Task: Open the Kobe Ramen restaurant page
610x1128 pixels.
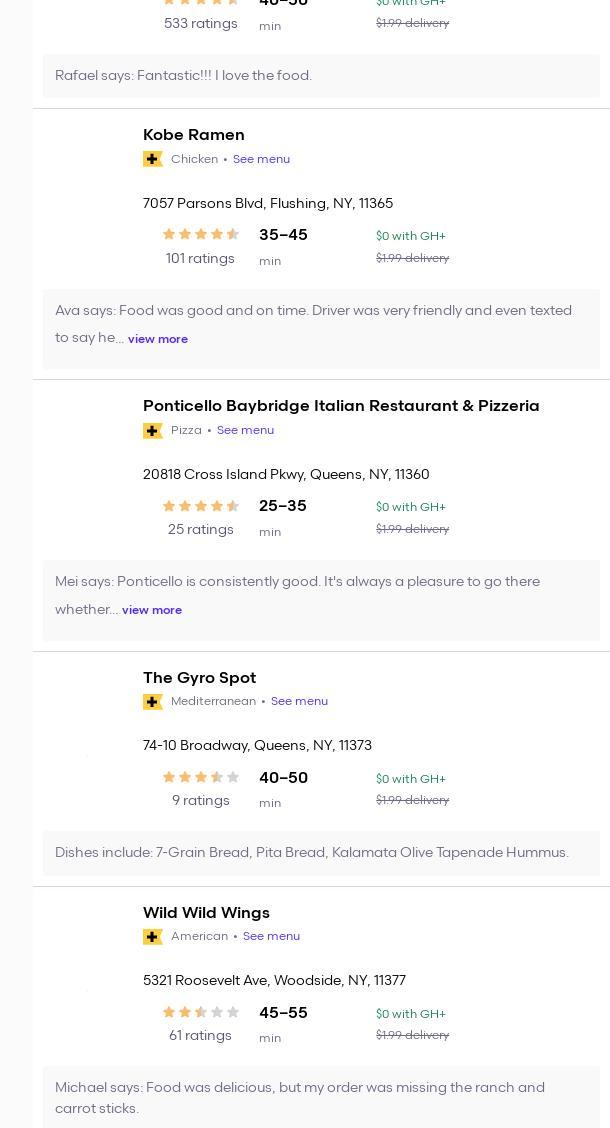Action: click(194, 135)
